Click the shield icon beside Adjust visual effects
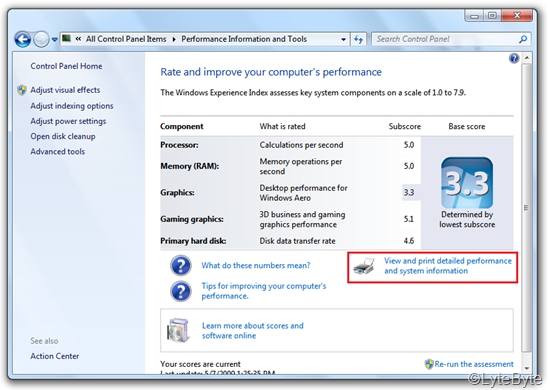Screen dimensions: 550x390 (x=22, y=90)
